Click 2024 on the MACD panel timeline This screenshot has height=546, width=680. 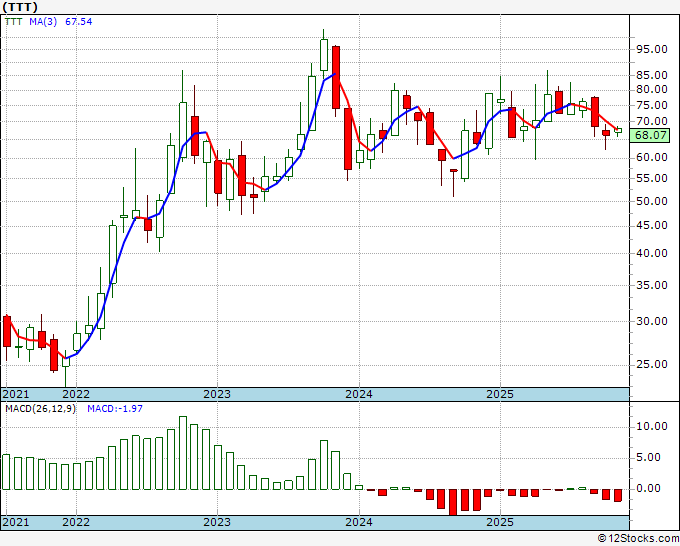(x=358, y=522)
